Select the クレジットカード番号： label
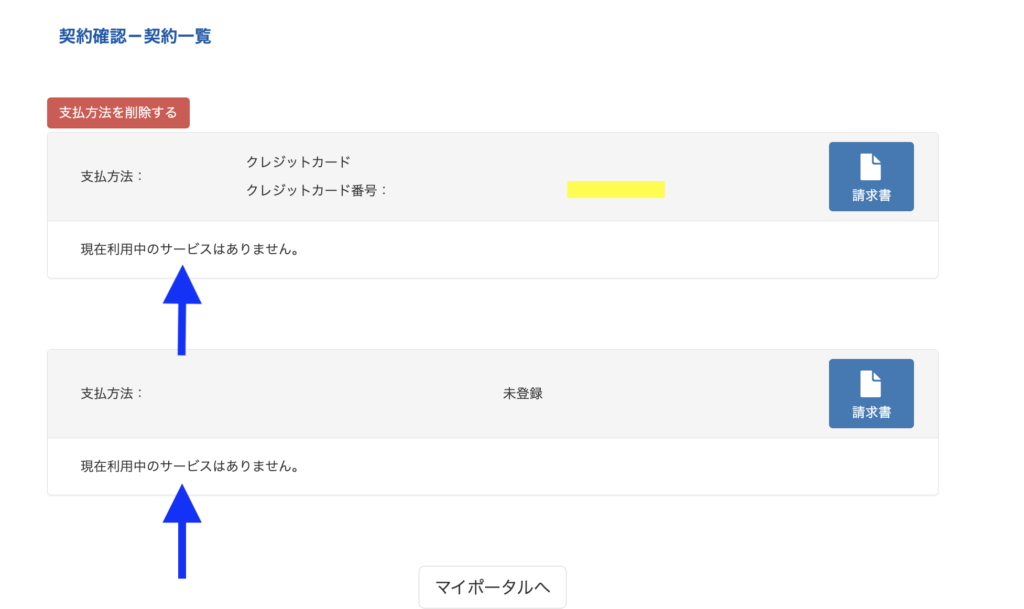1024x609 pixels. tap(317, 191)
